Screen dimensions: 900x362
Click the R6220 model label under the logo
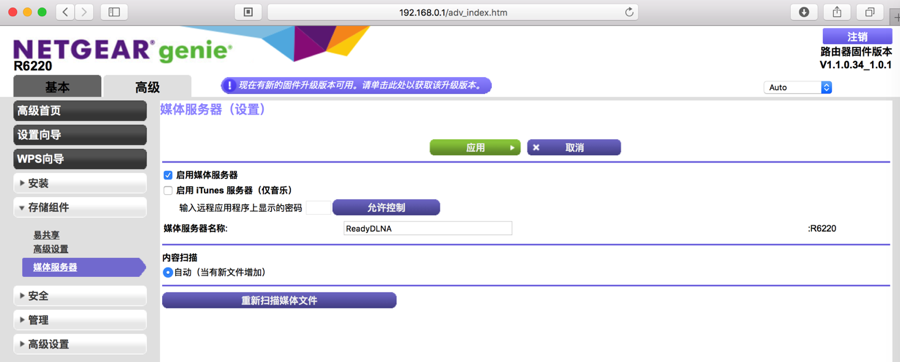click(32, 67)
